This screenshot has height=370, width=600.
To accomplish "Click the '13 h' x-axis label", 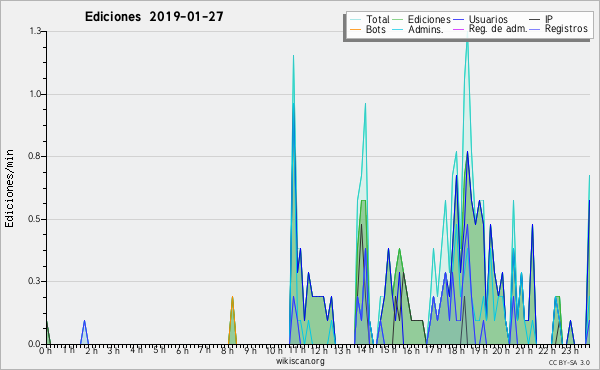I will [x=342, y=351].
